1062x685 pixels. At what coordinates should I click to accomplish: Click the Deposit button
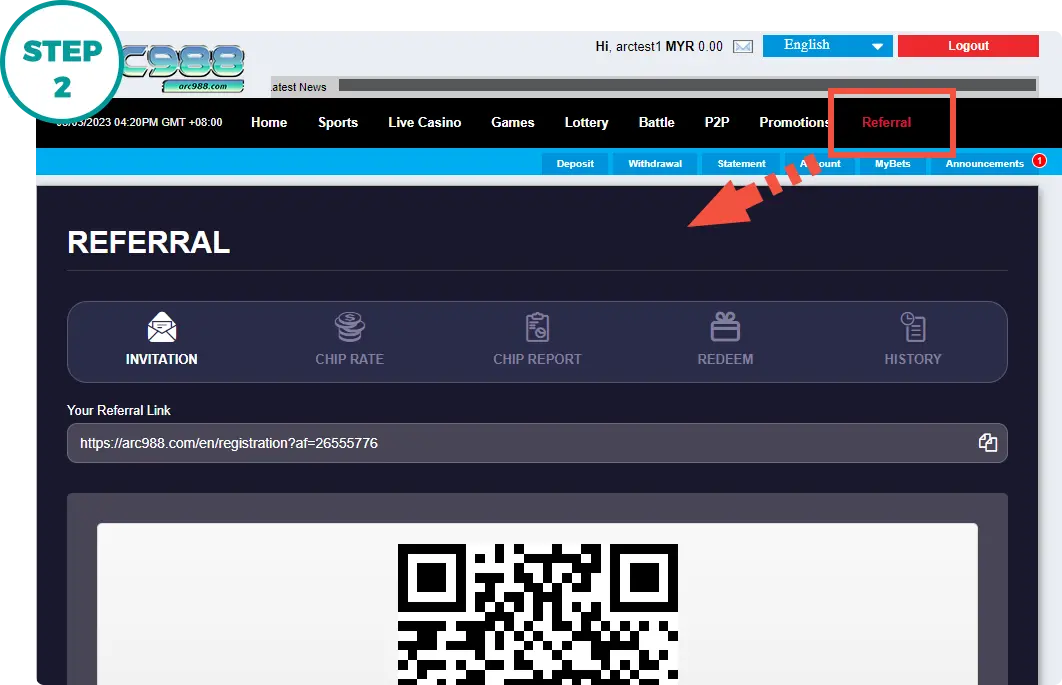[x=575, y=163]
